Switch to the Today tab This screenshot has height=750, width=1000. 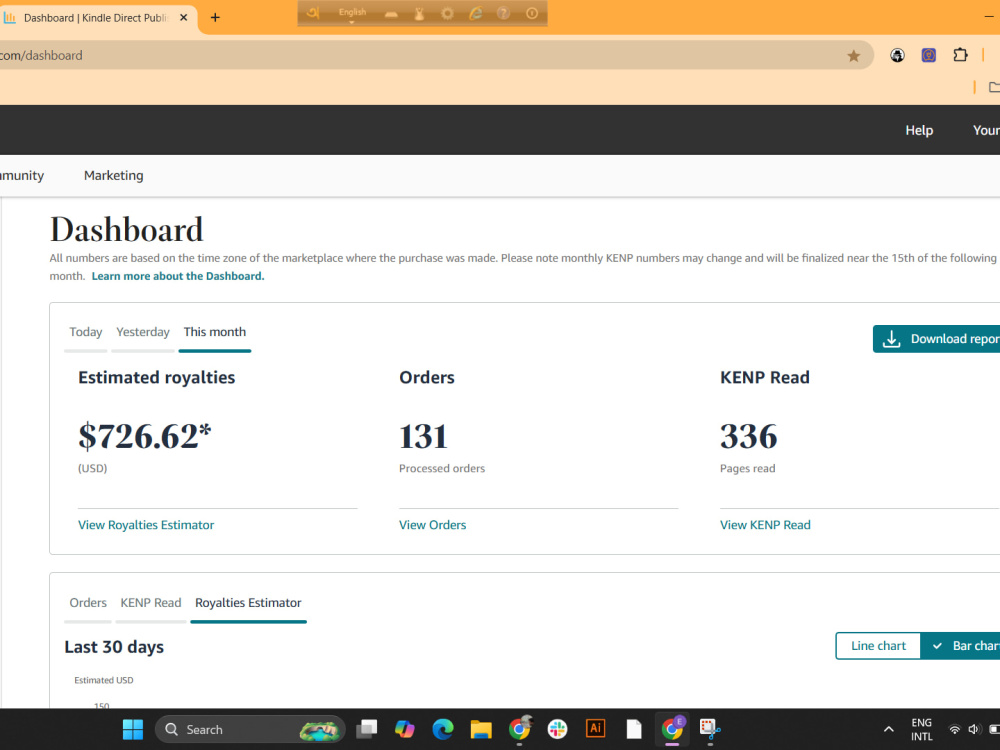point(85,332)
